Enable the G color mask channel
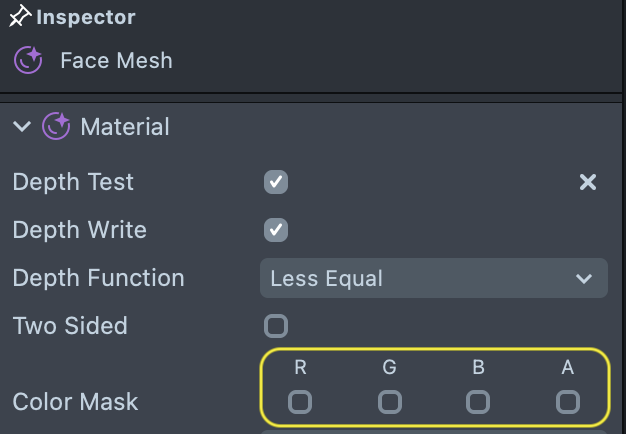This screenshot has height=434, width=626. point(390,402)
